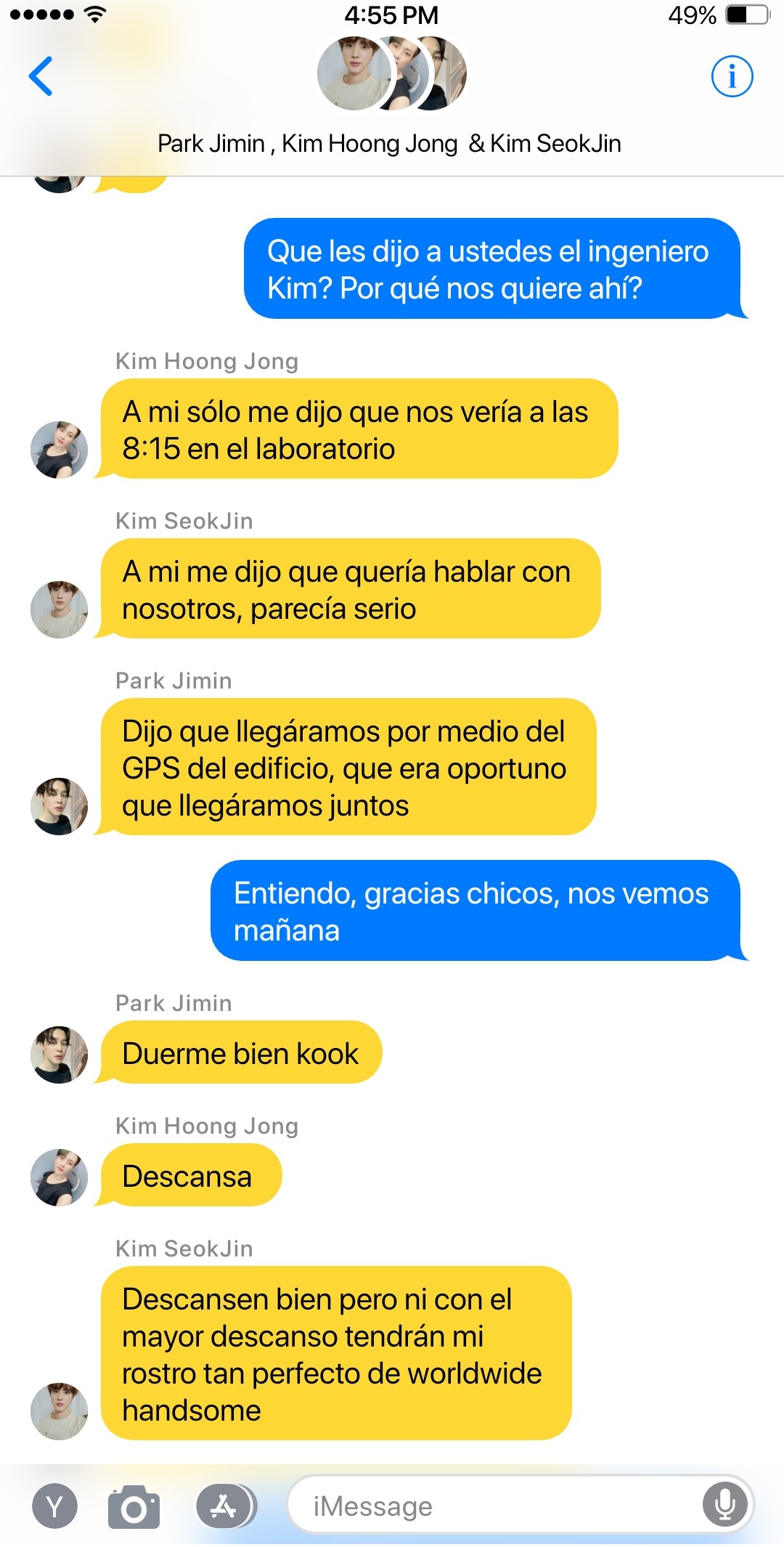
Task: Select the 'Duerme bien kook' bubble
Action: coord(240,1053)
